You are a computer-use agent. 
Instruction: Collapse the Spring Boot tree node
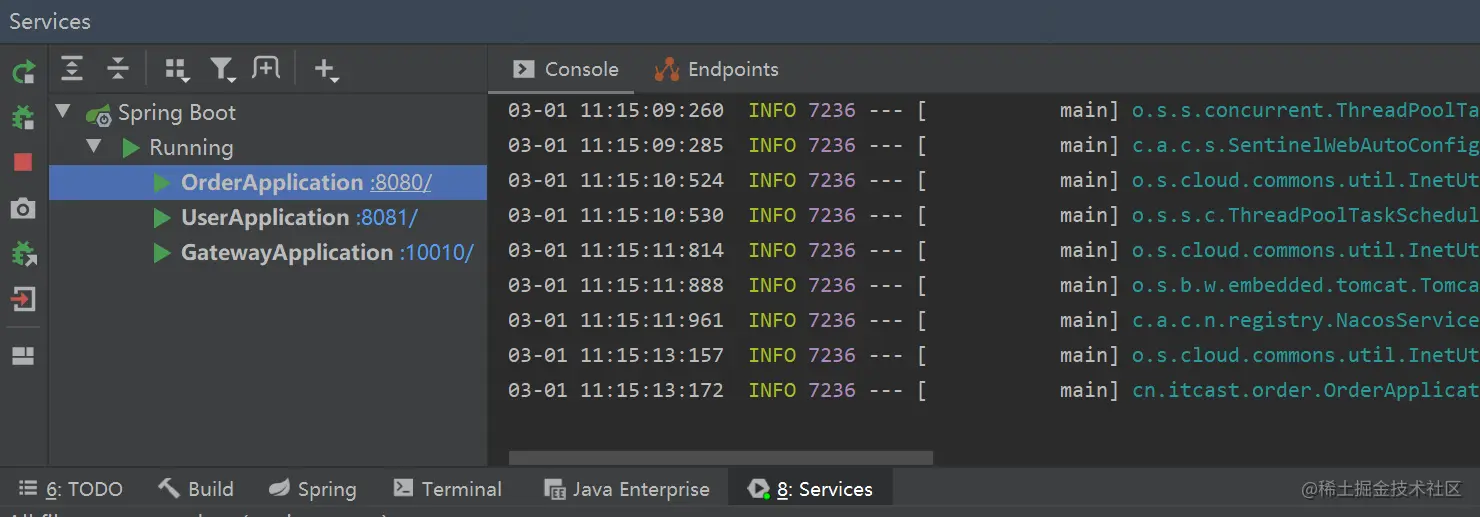point(63,111)
